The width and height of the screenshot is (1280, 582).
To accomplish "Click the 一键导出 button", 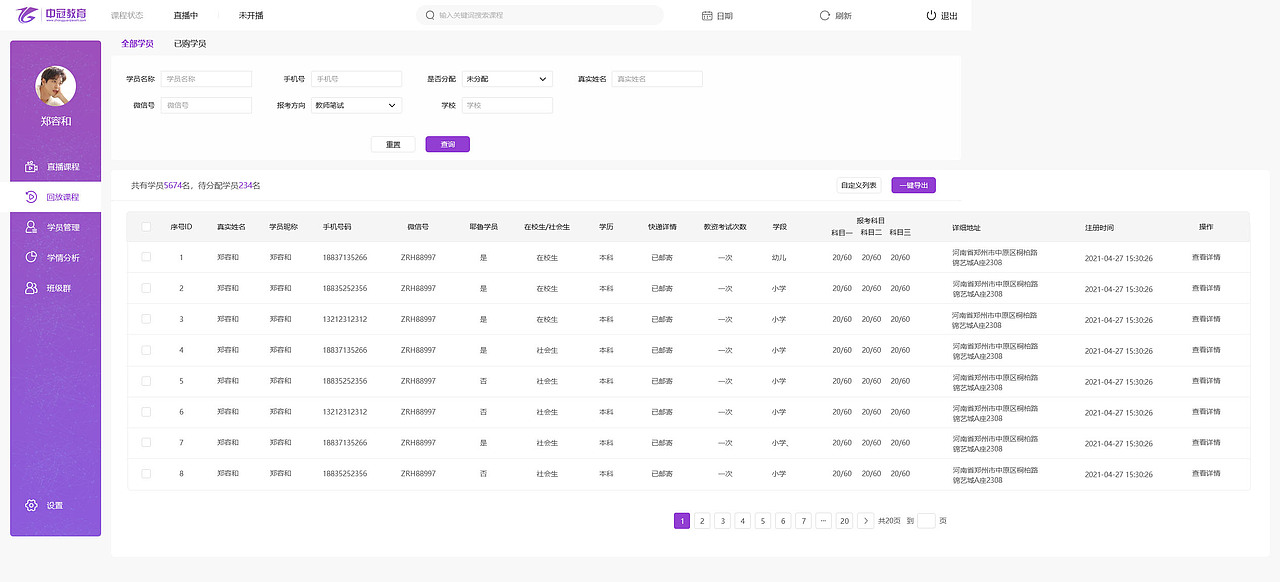I will click(x=914, y=185).
